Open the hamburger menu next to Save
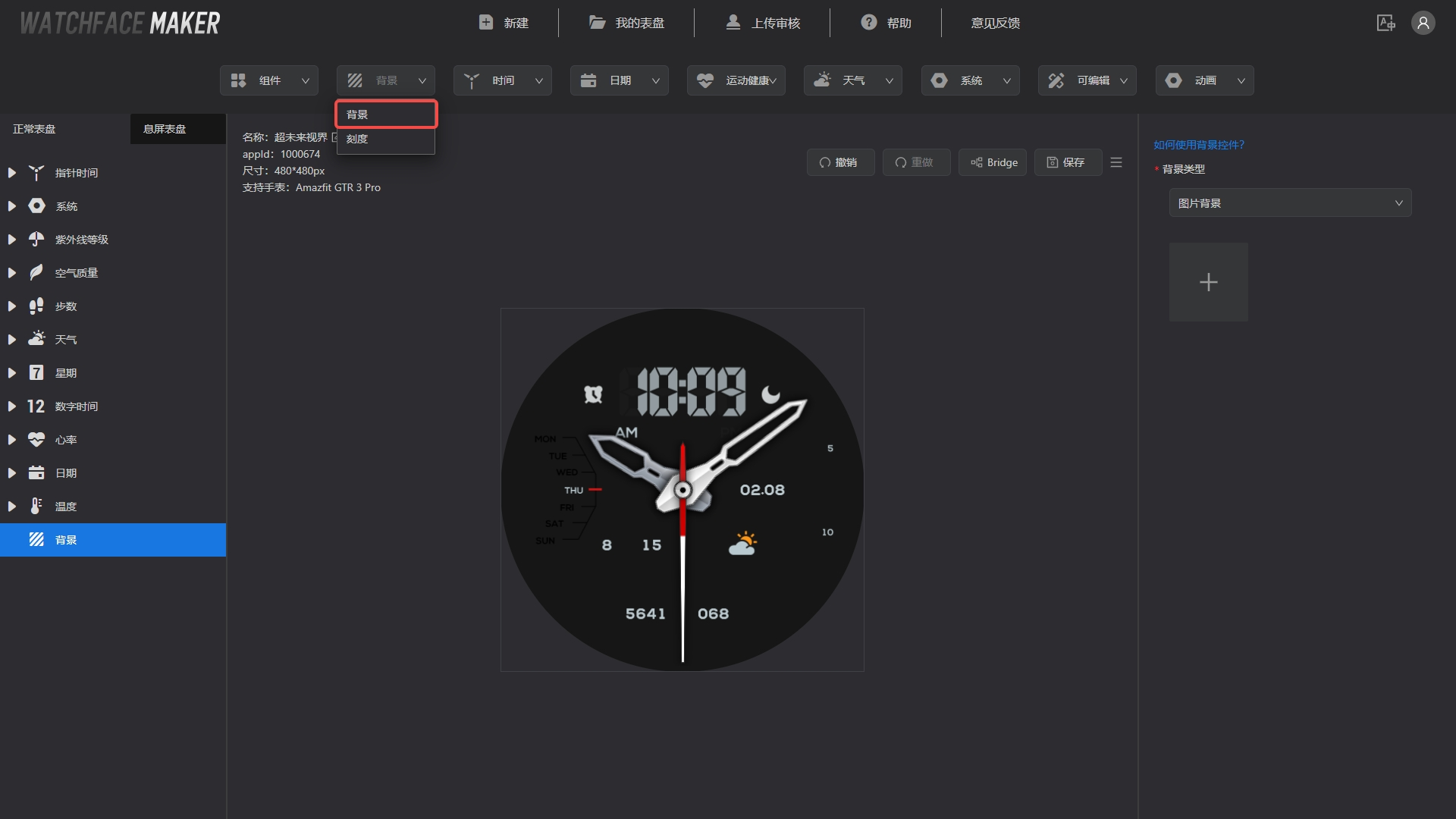The width and height of the screenshot is (1456, 819). 1116,162
